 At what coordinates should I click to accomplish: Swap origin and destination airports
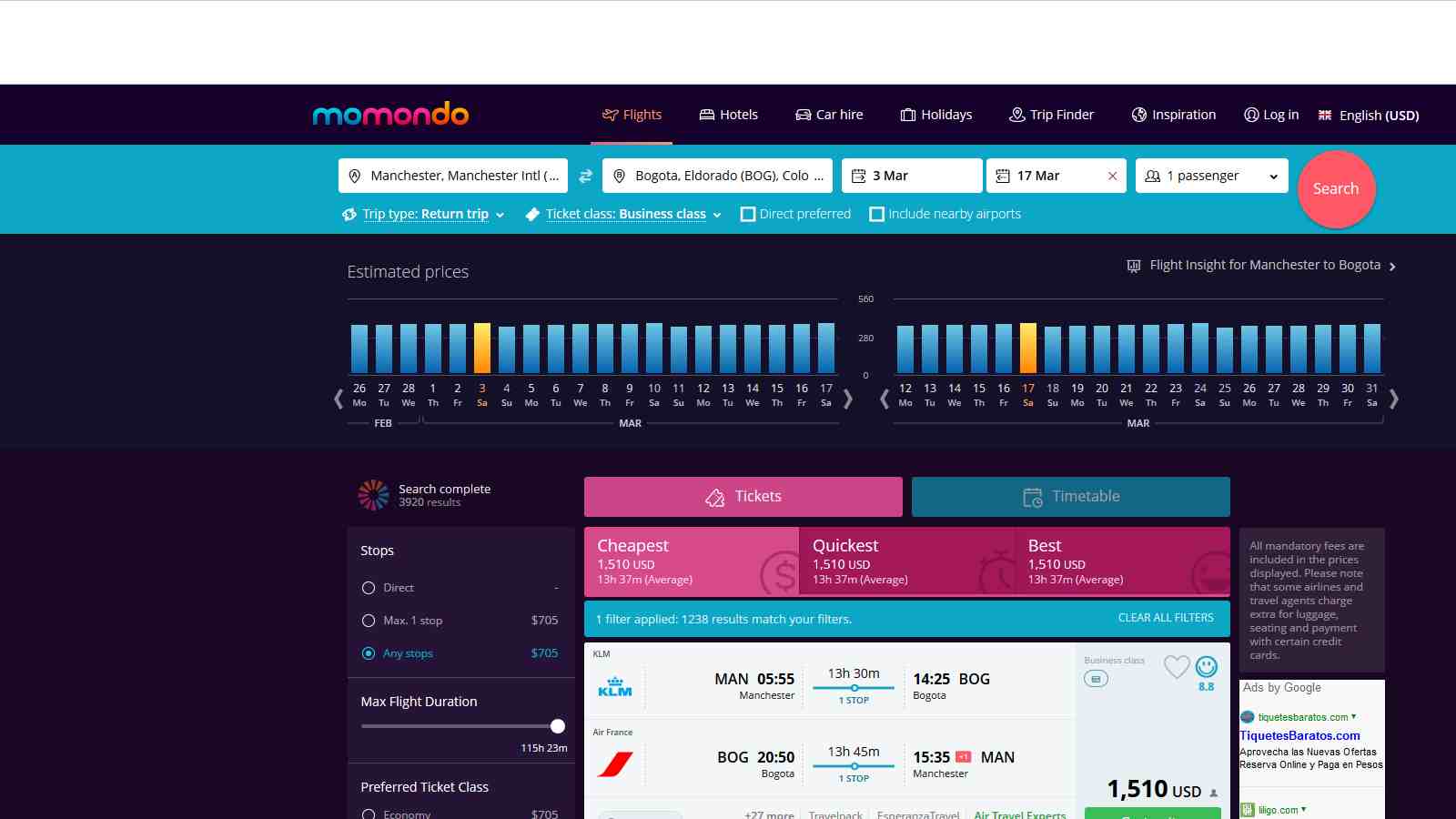585,176
